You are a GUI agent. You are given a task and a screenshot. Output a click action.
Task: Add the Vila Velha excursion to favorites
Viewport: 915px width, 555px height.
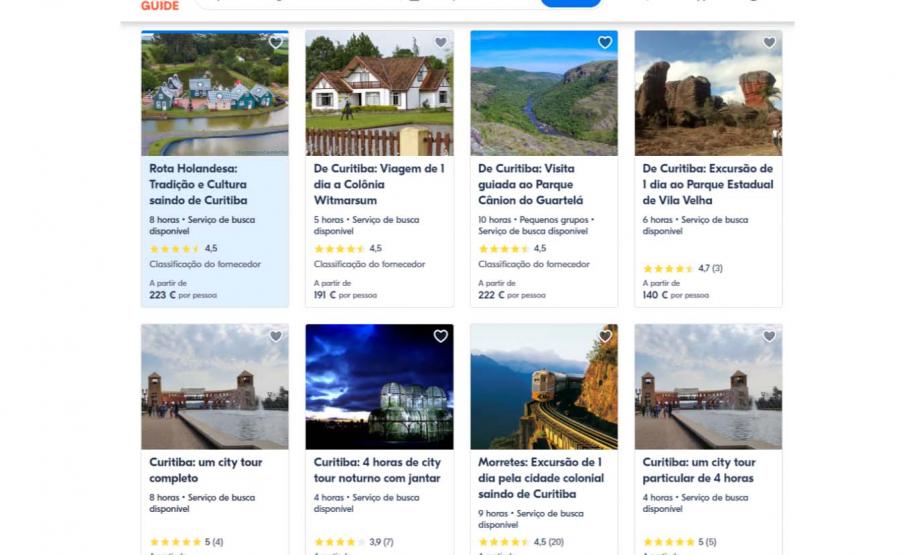pyautogui.click(x=769, y=43)
